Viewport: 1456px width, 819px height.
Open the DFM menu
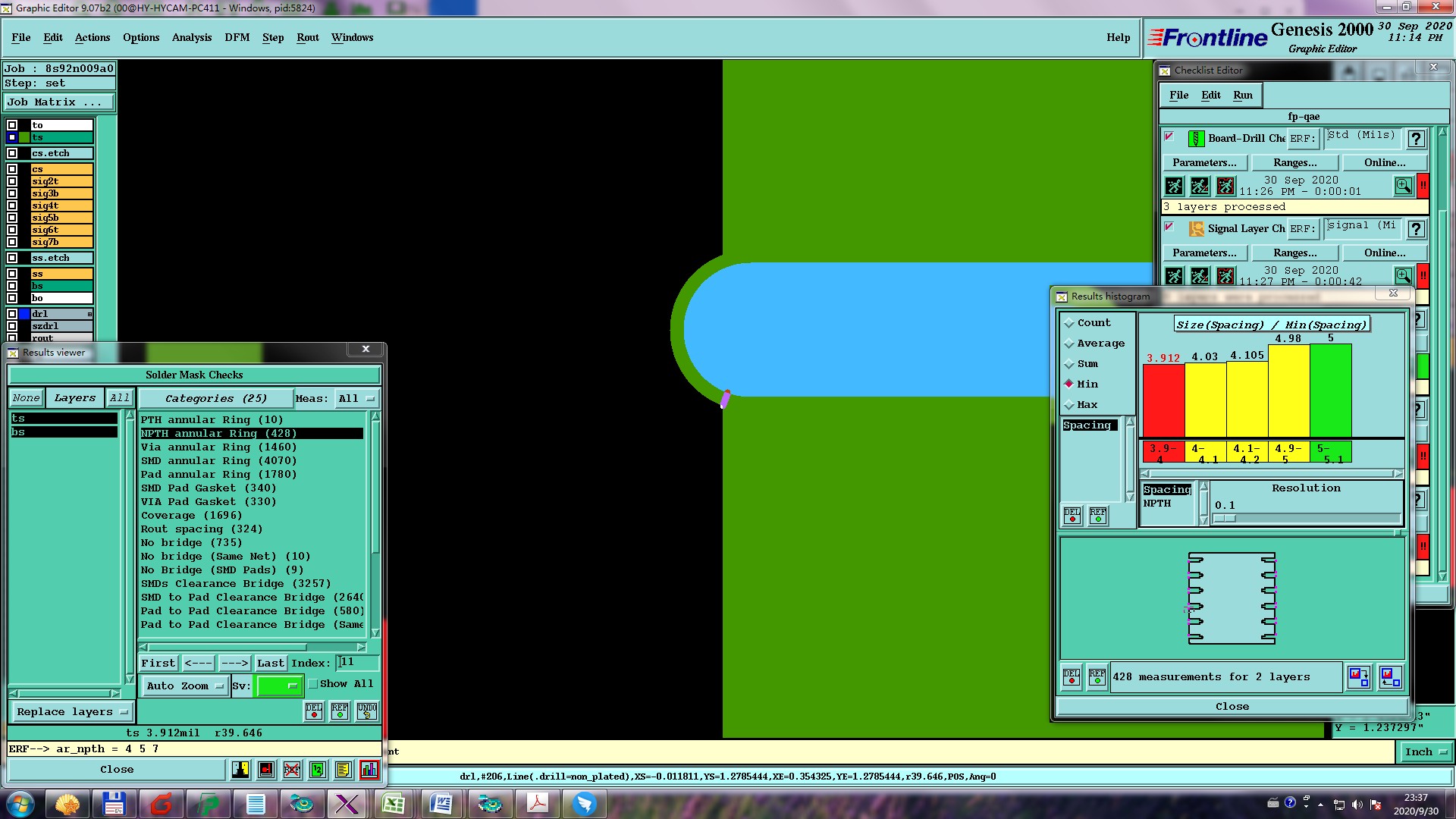[x=237, y=37]
